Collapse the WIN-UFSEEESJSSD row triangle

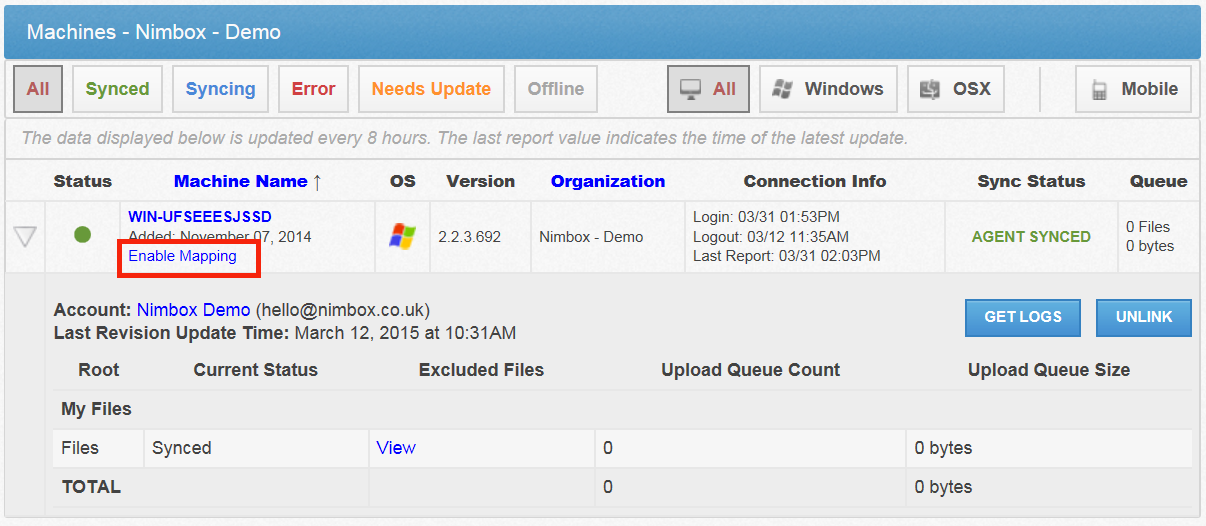click(25, 237)
